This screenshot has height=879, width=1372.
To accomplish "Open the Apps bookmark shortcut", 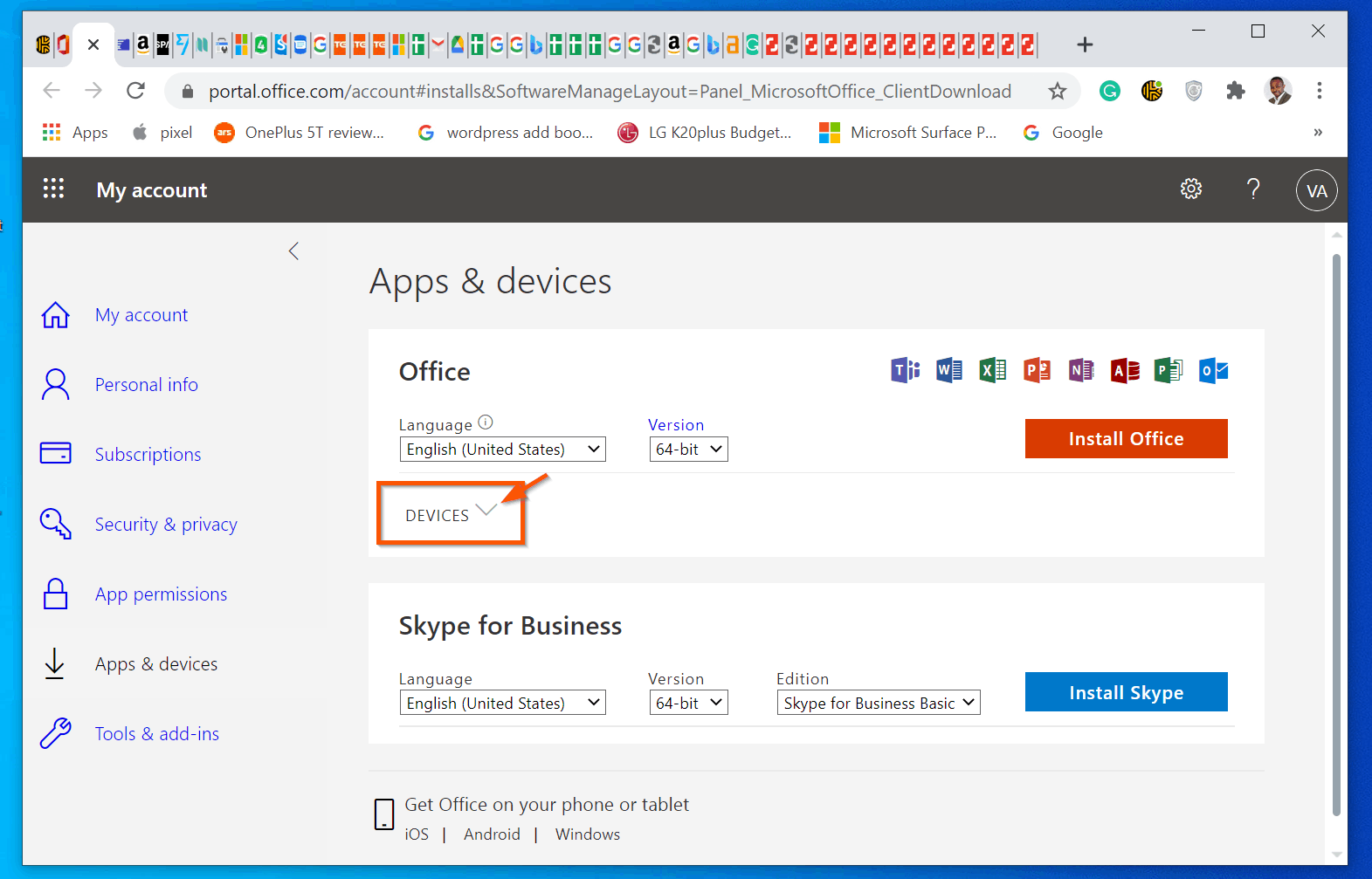I will click(75, 133).
